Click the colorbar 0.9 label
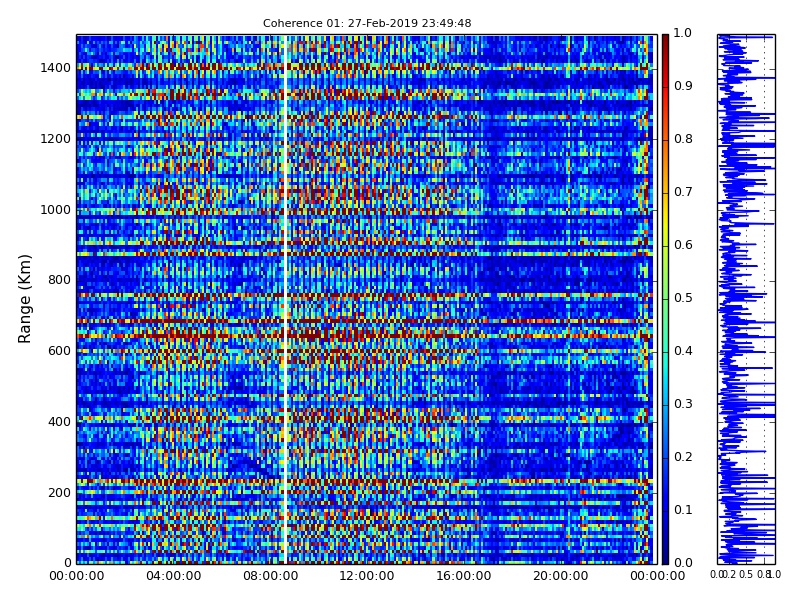The width and height of the screenshot is (800, 600). click(x=683, y=86)
